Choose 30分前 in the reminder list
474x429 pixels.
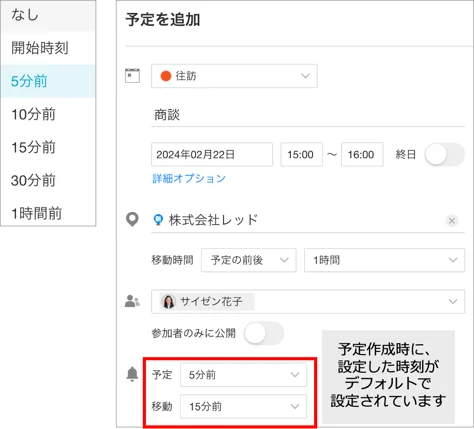pos(48,180)
